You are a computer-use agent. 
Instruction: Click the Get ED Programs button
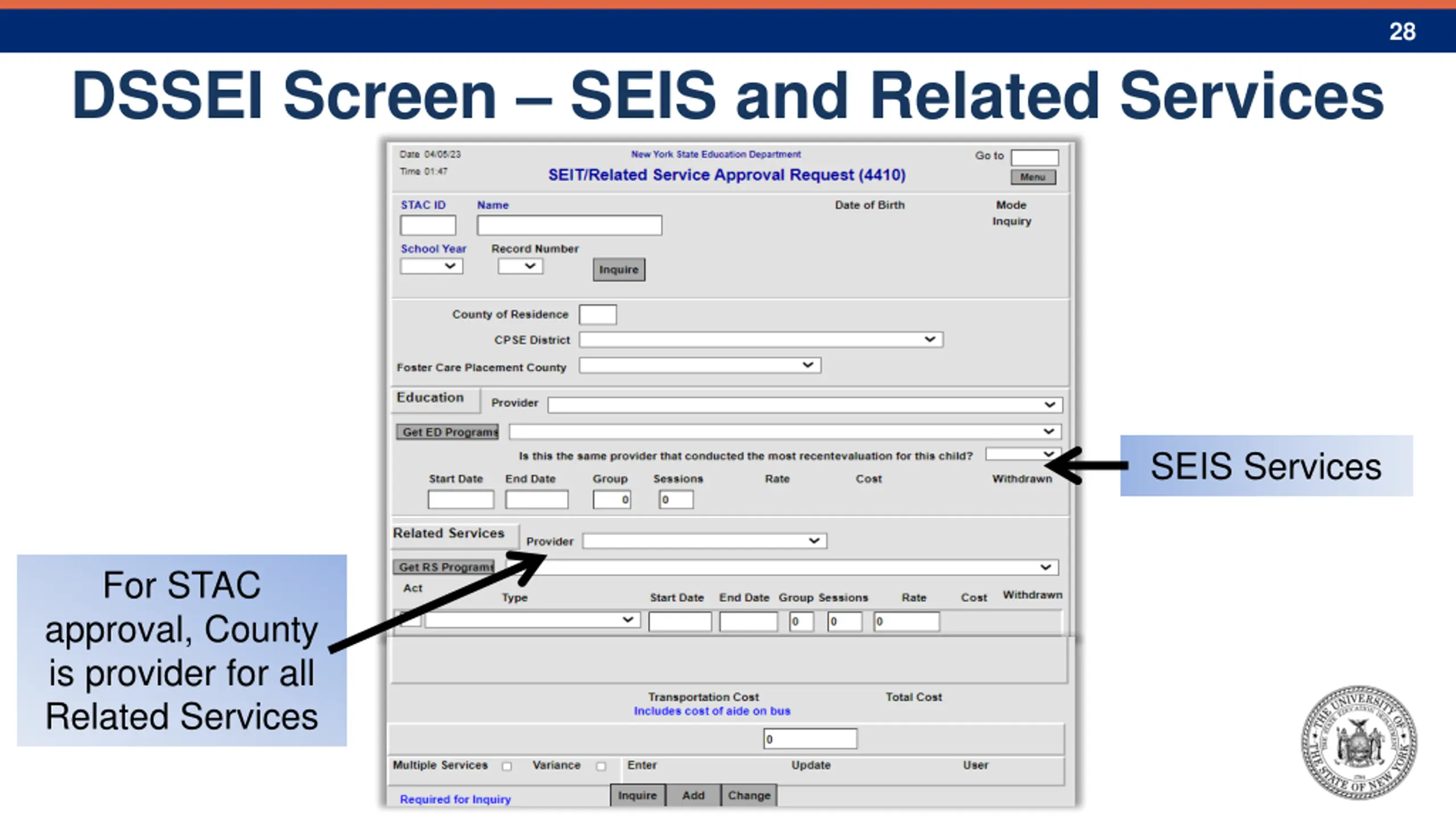click(x=448, y=432)
